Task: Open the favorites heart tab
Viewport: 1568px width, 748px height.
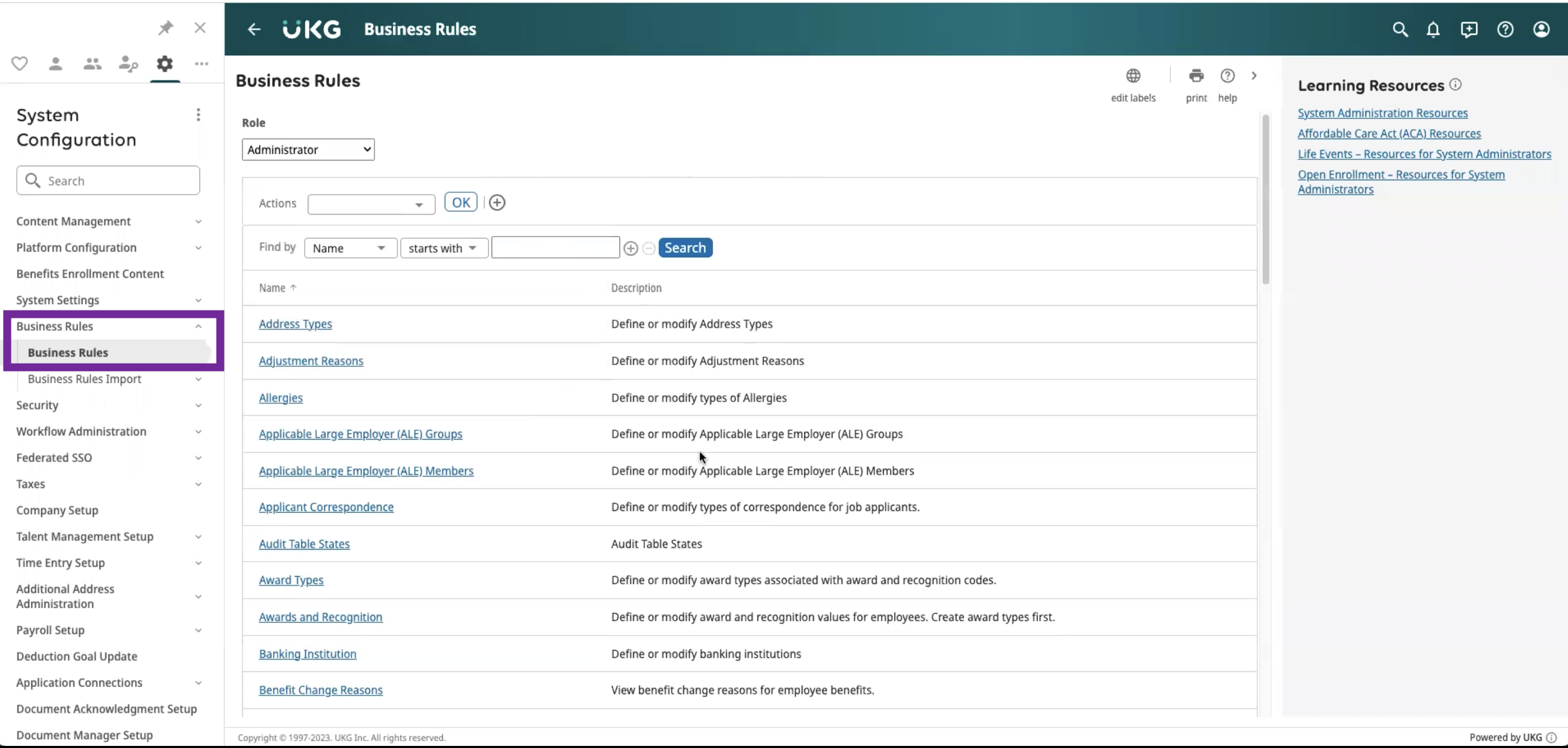Action: [19, 64]
